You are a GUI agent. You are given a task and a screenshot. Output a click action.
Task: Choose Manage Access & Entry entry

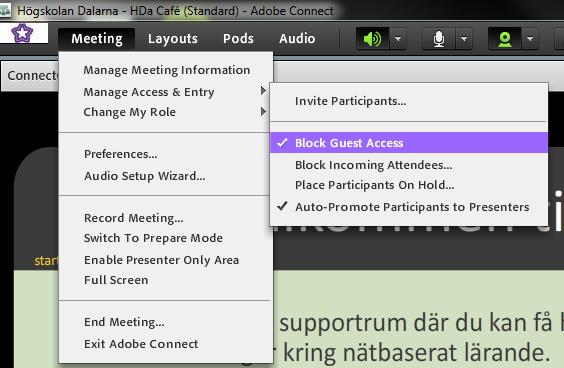click(x=166, y=92)
